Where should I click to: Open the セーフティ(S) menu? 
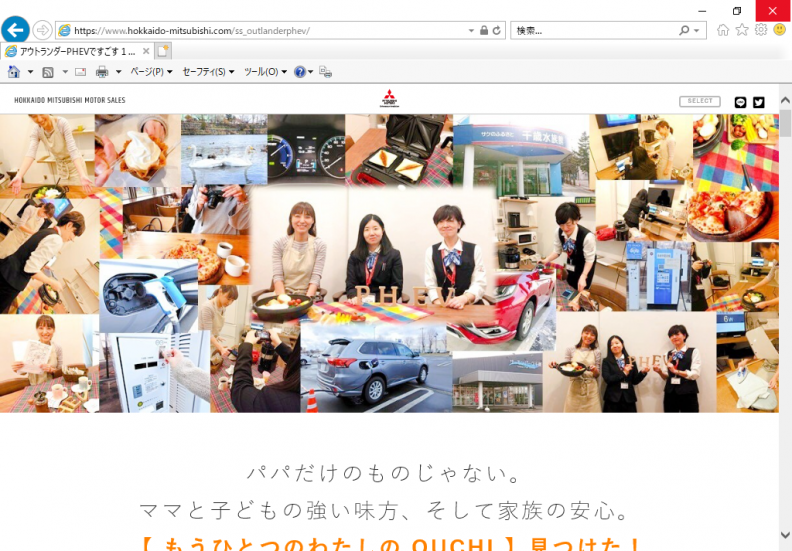(x=208, y=72)
